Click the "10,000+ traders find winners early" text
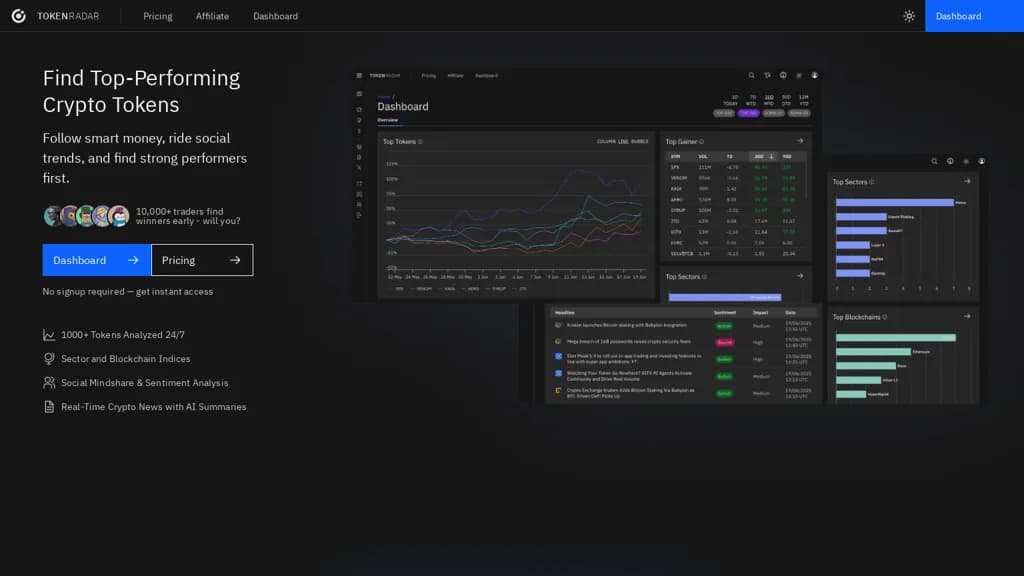1024x576 pixels. pyautogui.click(x=187, y=216)
